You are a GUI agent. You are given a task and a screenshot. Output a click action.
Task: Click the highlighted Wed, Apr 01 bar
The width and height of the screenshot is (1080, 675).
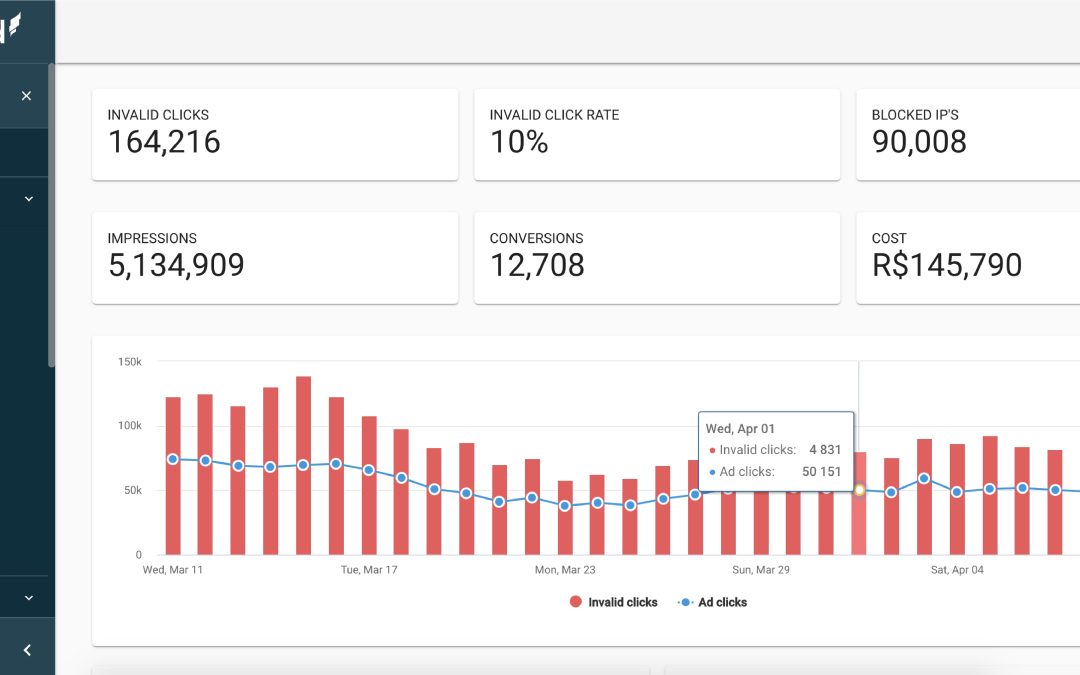click(x=859, y=503)
